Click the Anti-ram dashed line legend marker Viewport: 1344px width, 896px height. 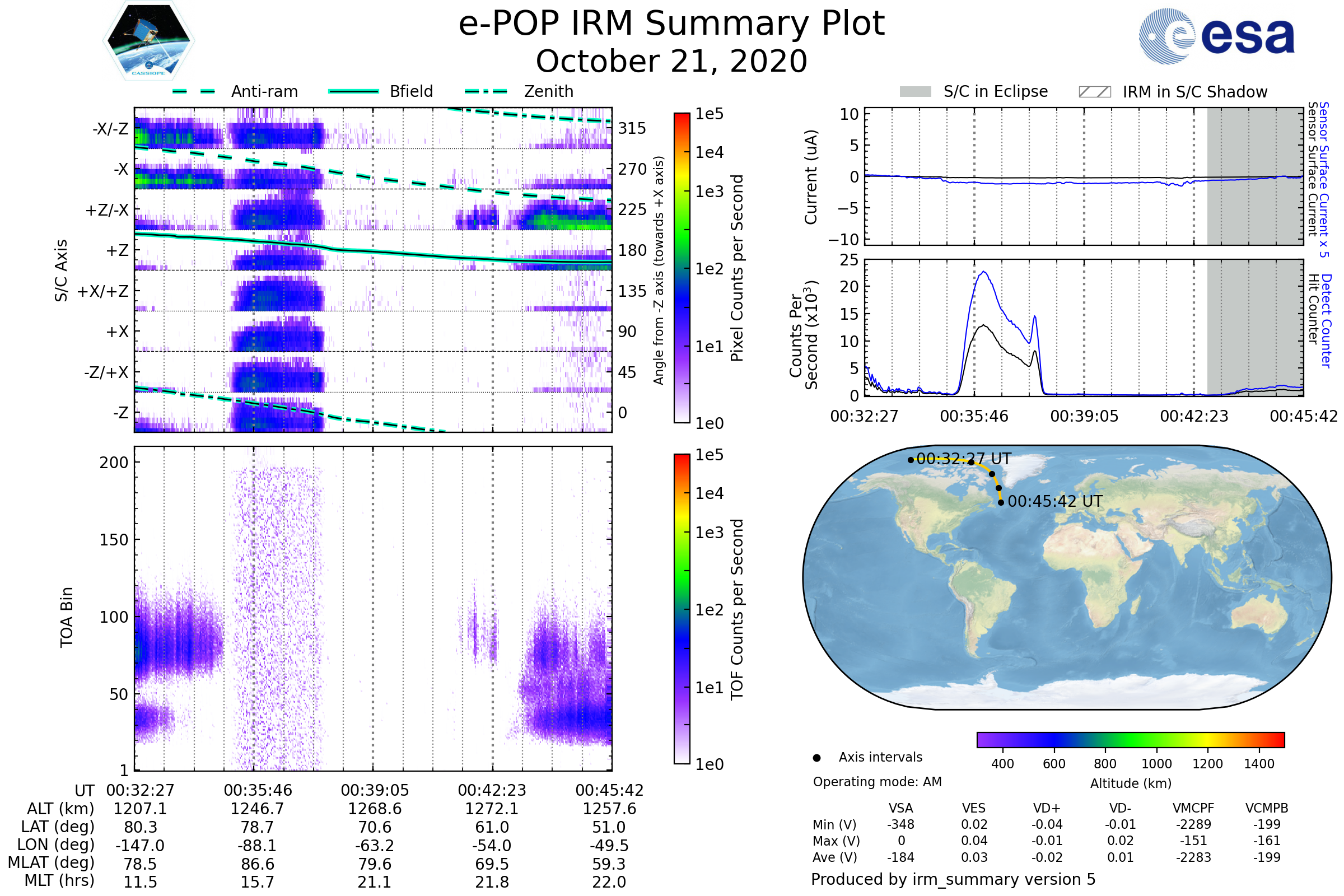[x=194, y=91]
